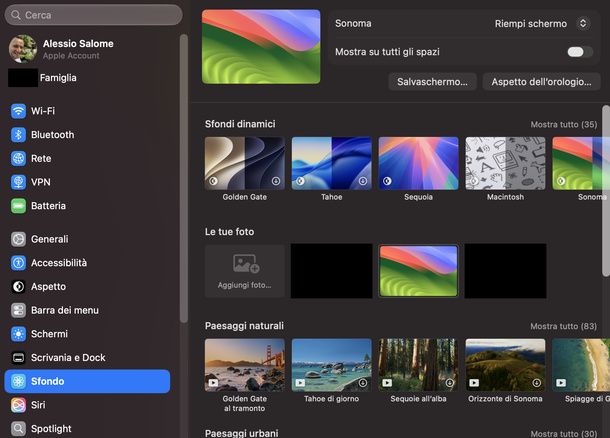Toggle Mostra su tutti gli spazi switch

click(x=580, y=52)
